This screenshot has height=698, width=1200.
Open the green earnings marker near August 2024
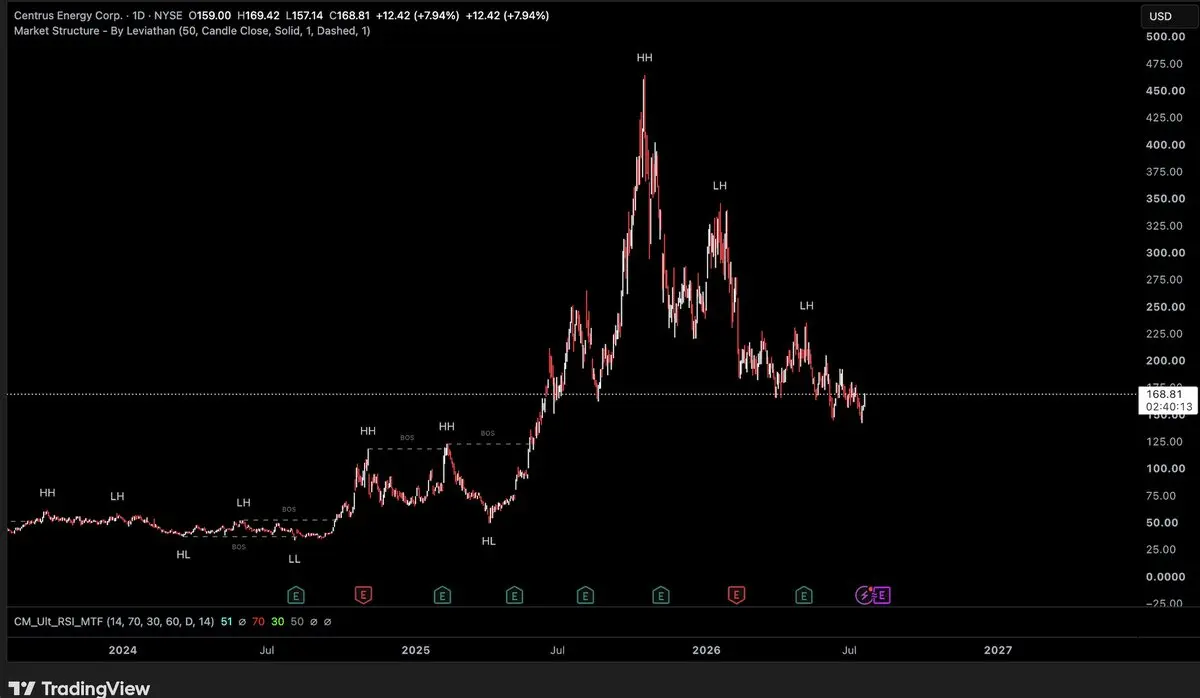pyautogui.click(x=296, y=596)
